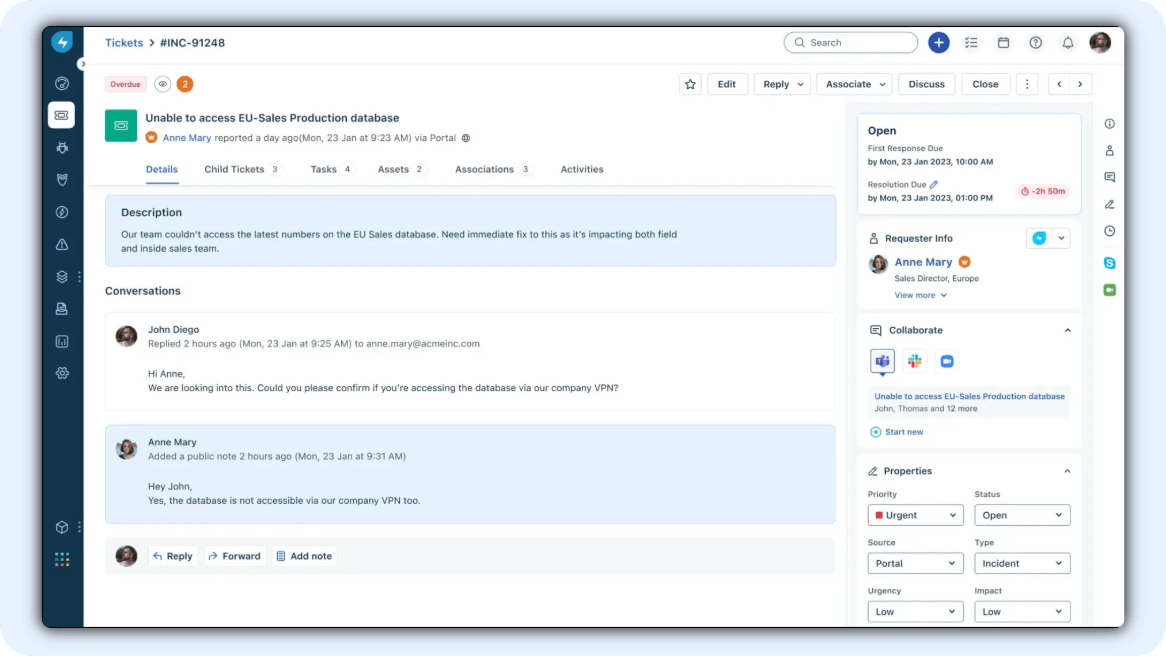Expand the Status dropdown set to Open
This screenshot has width=1166, height=656.
click(x=1021, y=516)
